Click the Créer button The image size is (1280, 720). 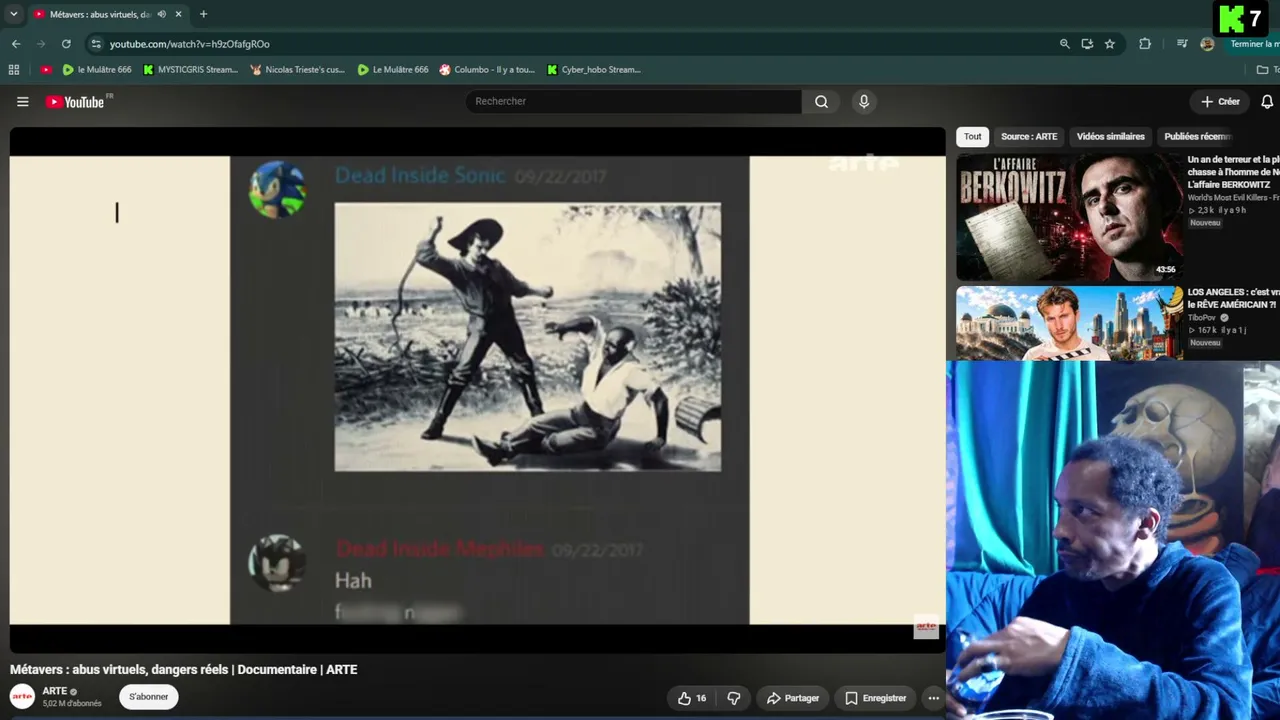1220,101
